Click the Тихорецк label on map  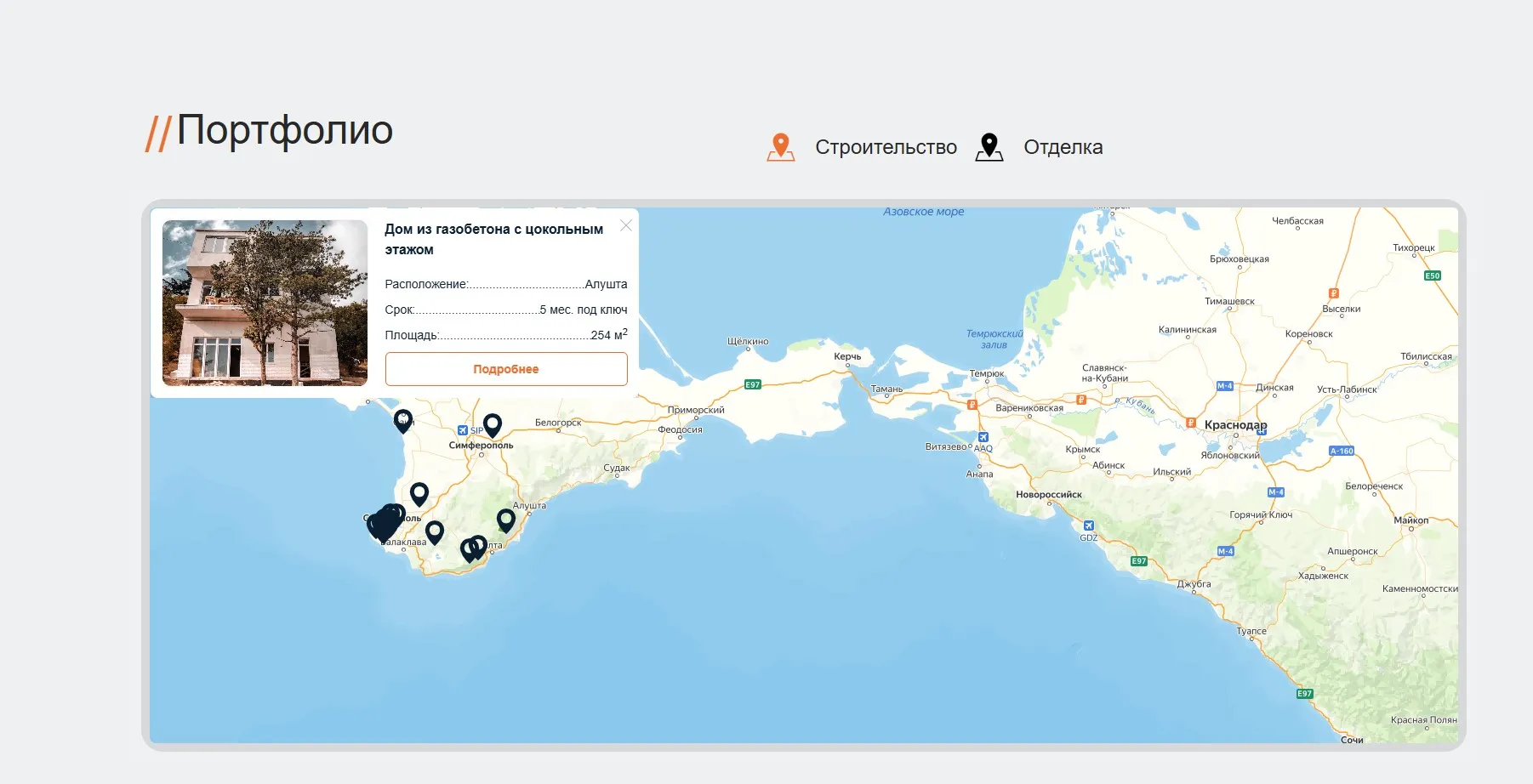point(1414,247)
